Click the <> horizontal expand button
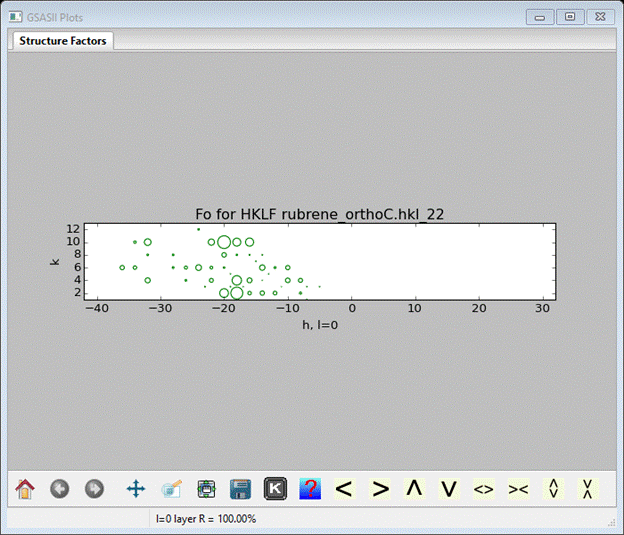Screen dimensions: 624x535 pos(484,489)
